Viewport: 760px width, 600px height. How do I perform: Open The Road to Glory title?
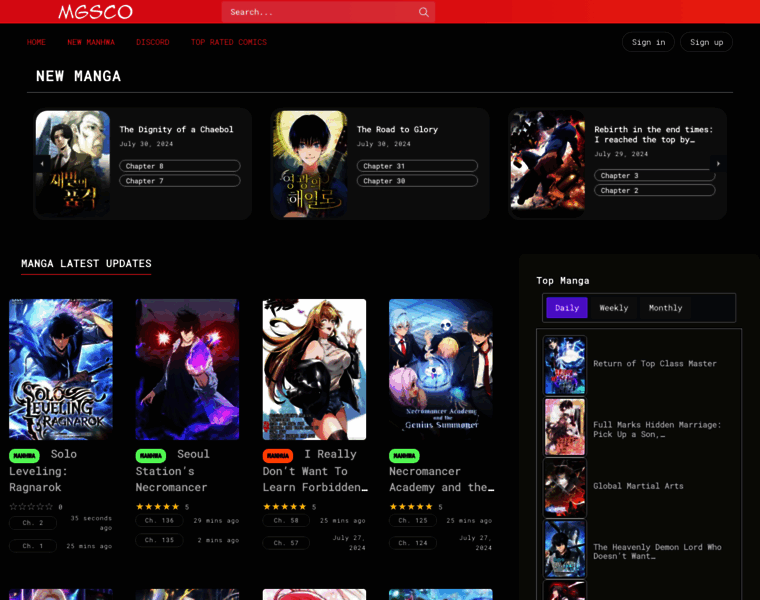[x=397, y=129]
